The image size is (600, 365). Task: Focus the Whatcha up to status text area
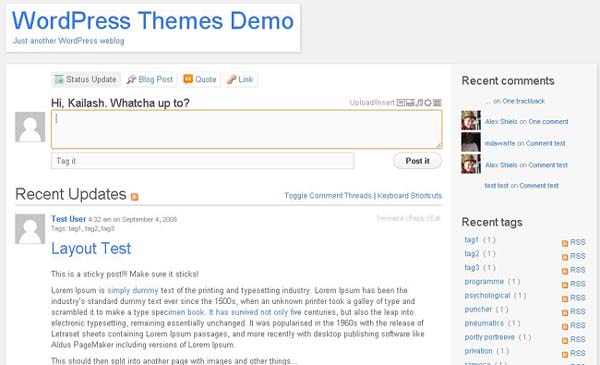tap(246, 129)
